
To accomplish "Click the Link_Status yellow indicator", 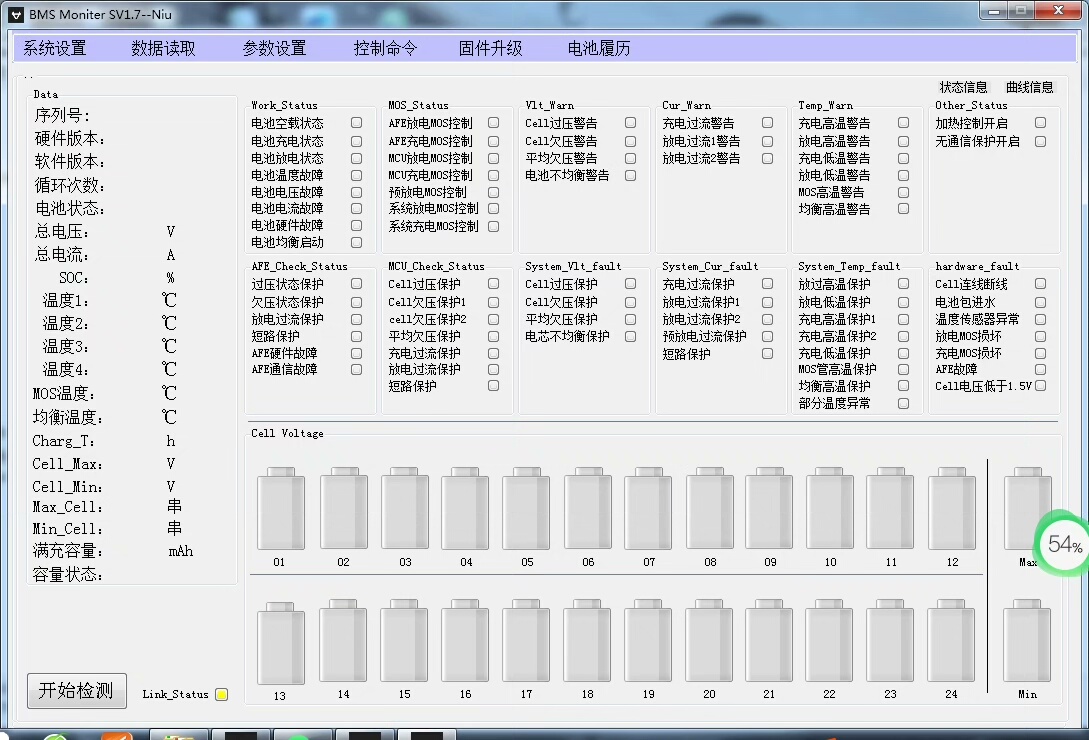I will pyautogui.click(x=222, y=694).
